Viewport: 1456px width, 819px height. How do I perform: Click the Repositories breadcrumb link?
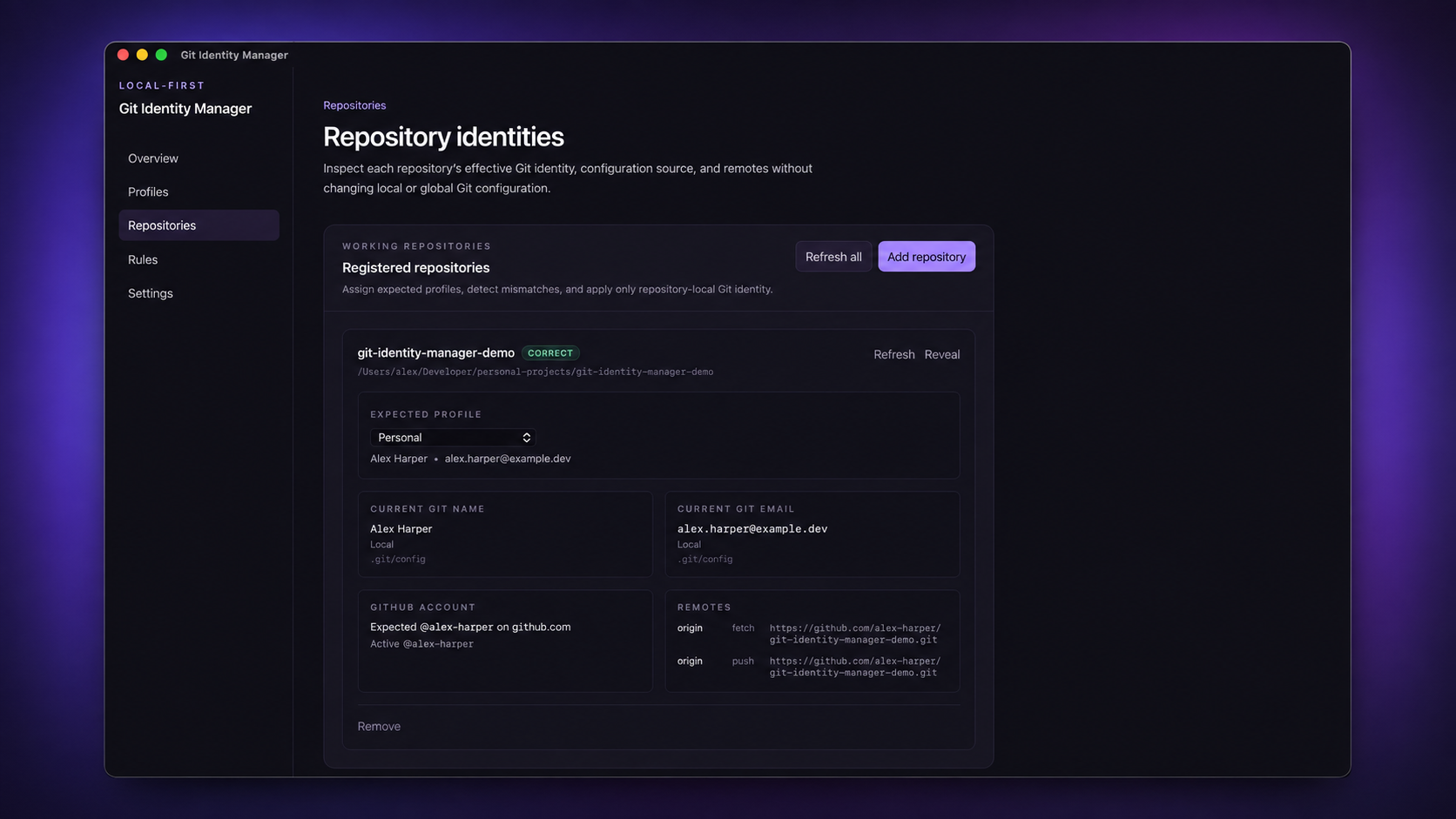point(354,105)
